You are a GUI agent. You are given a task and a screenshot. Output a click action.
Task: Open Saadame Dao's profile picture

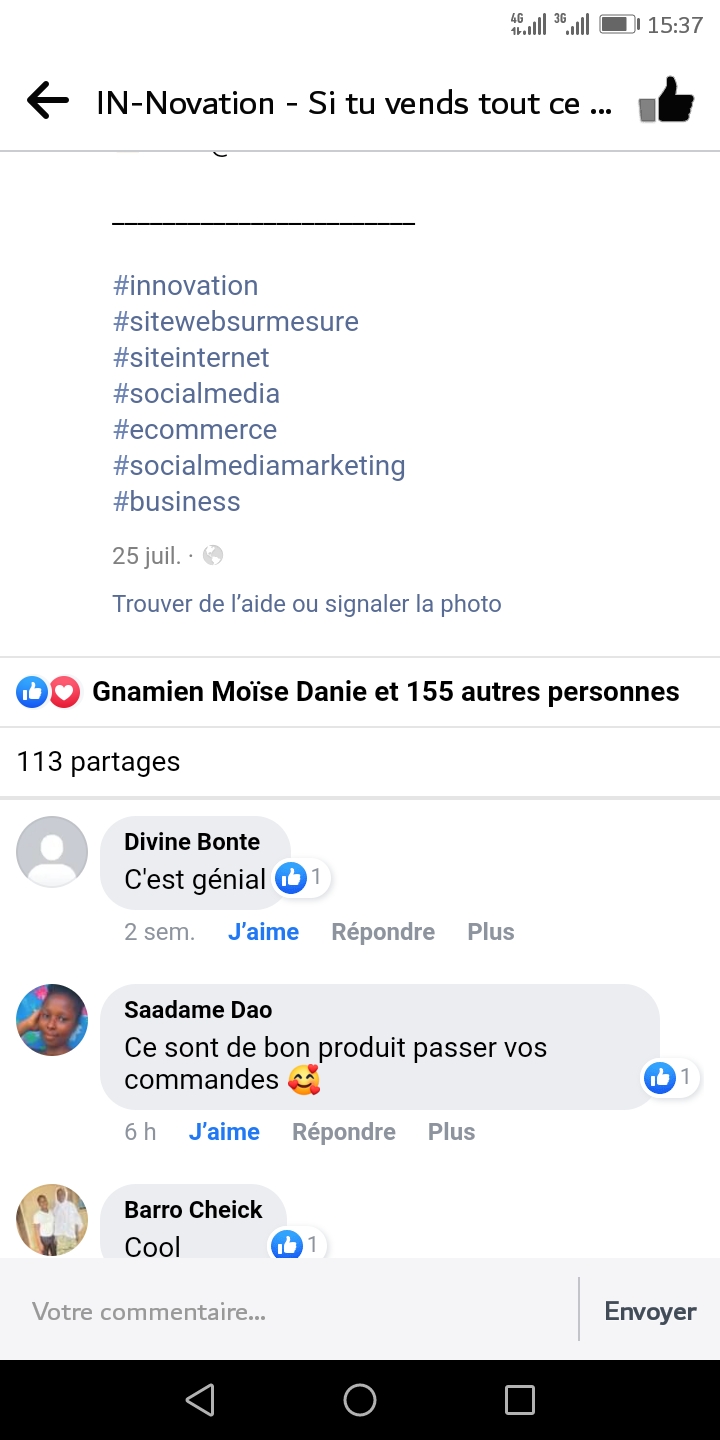click(x=52, y=1020)
